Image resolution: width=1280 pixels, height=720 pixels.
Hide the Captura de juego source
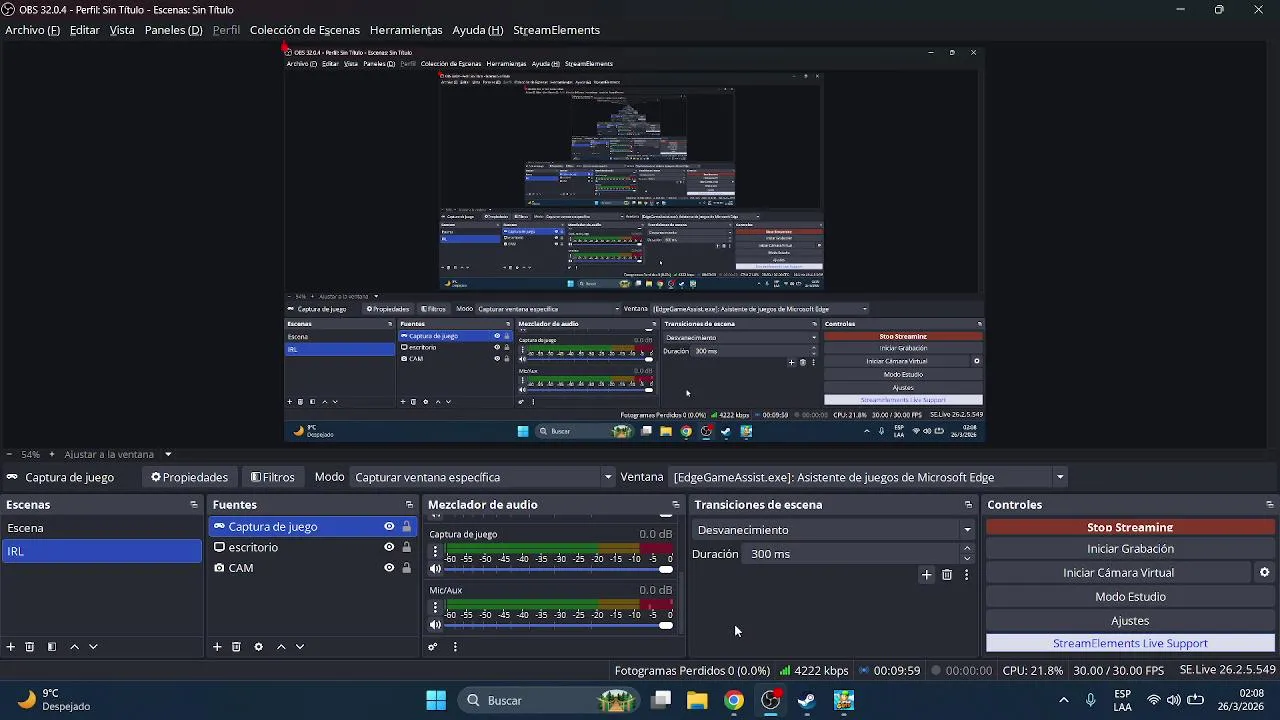pos(389,527)
